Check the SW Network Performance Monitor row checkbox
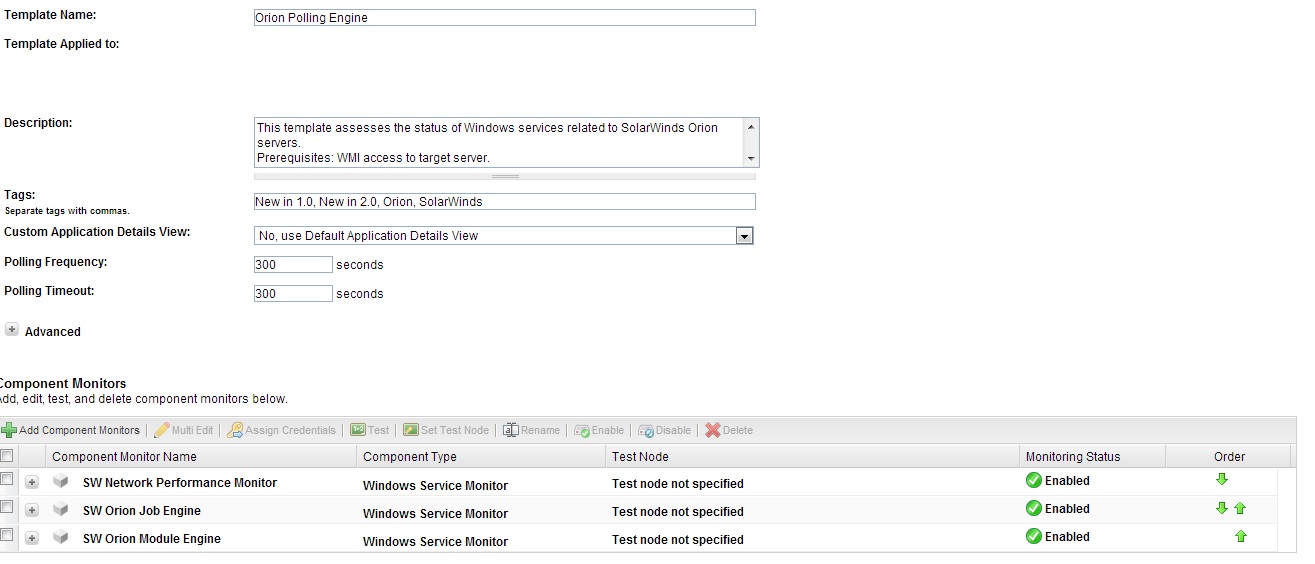Image resolution: width=1315 pixels, height=564 pixels. click(7, 480)
